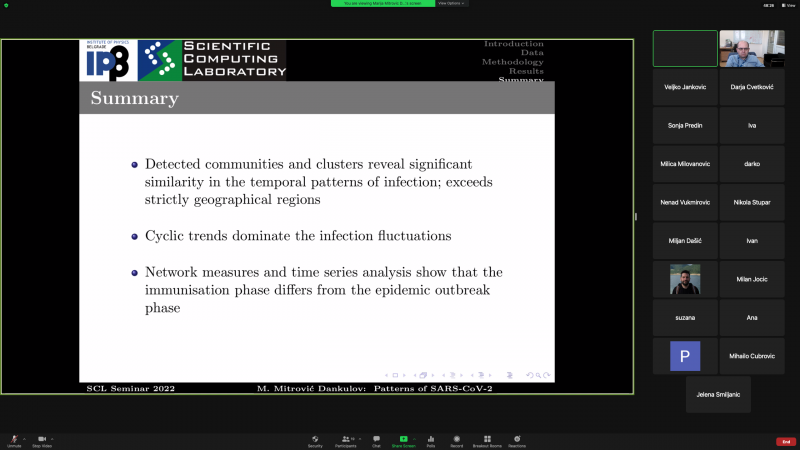Click the beamer subsection icon
Screen dimensions: 800x450
pyautogui.click(x=452, y=376)
